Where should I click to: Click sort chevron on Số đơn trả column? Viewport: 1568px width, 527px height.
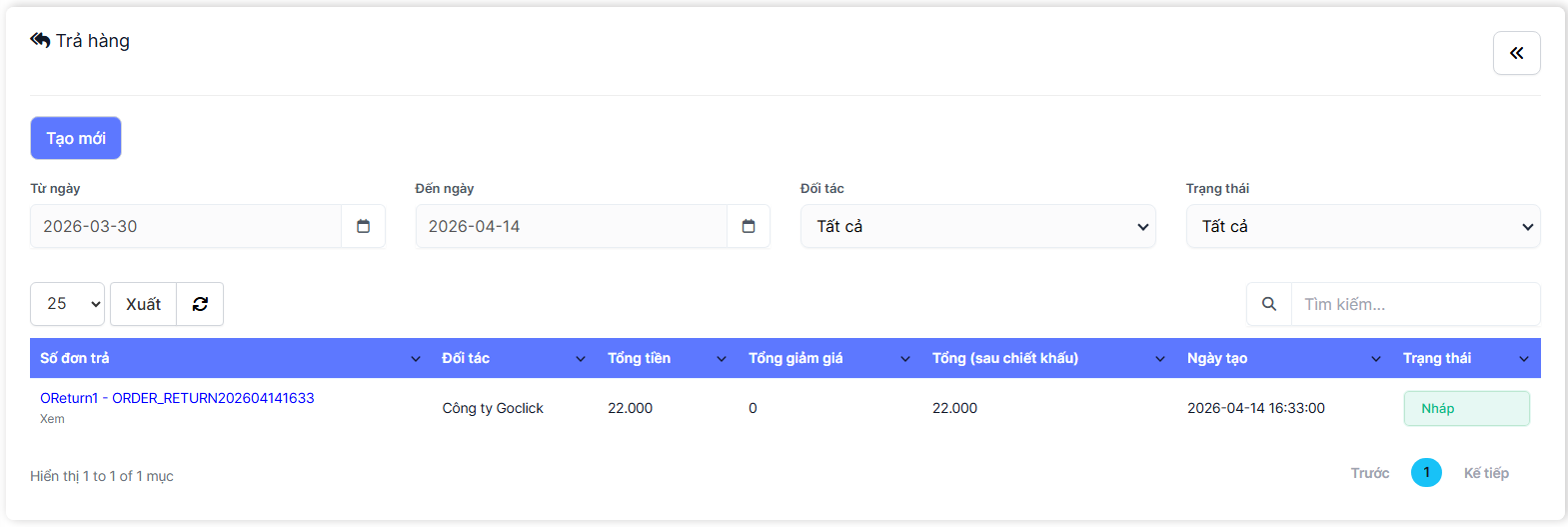tap(416, 359)
